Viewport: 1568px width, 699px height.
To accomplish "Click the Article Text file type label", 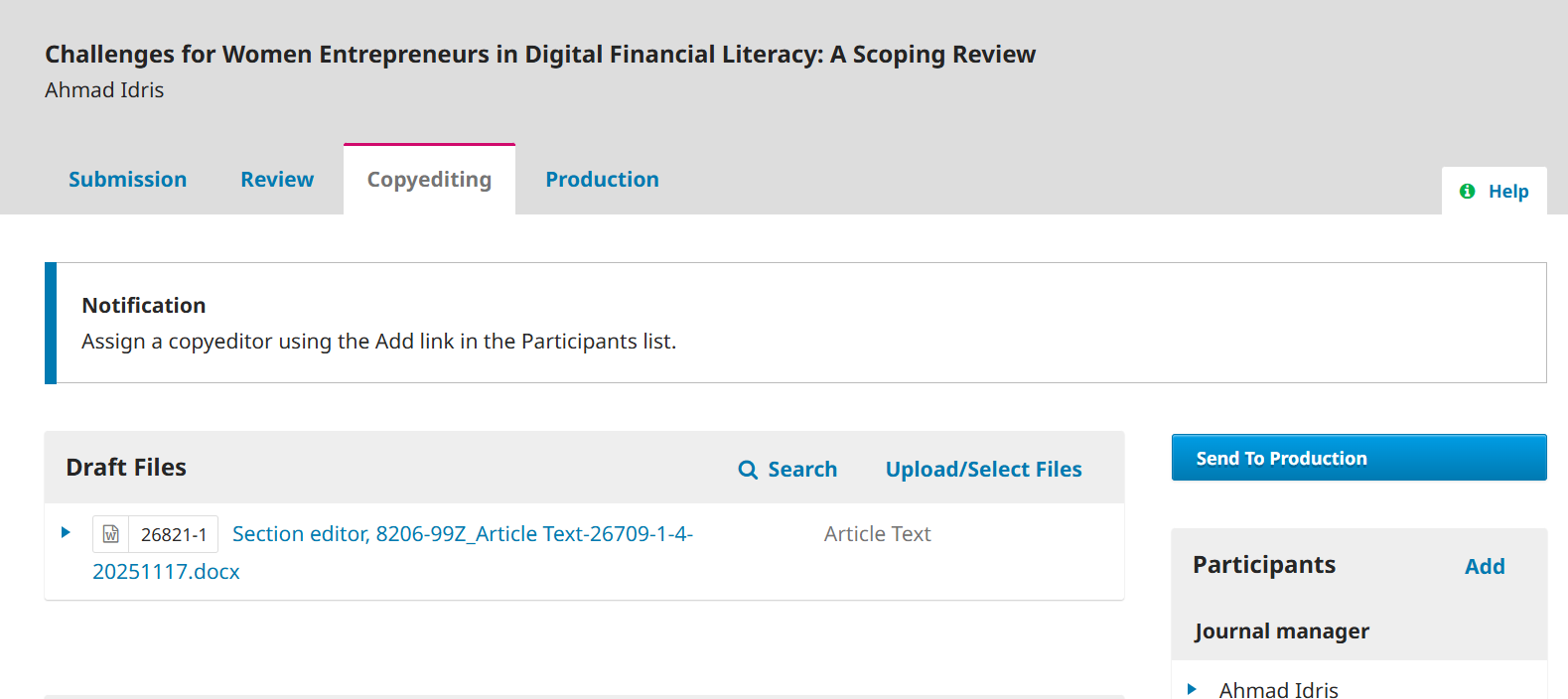I will tap(877, 534).
